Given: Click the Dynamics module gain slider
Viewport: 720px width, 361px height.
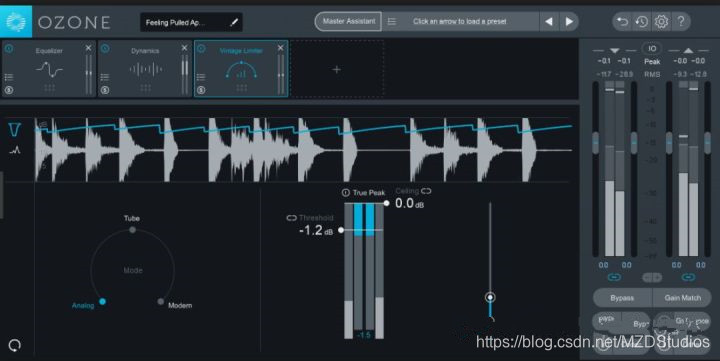Looking at the screenshot, I should [185, 73].
